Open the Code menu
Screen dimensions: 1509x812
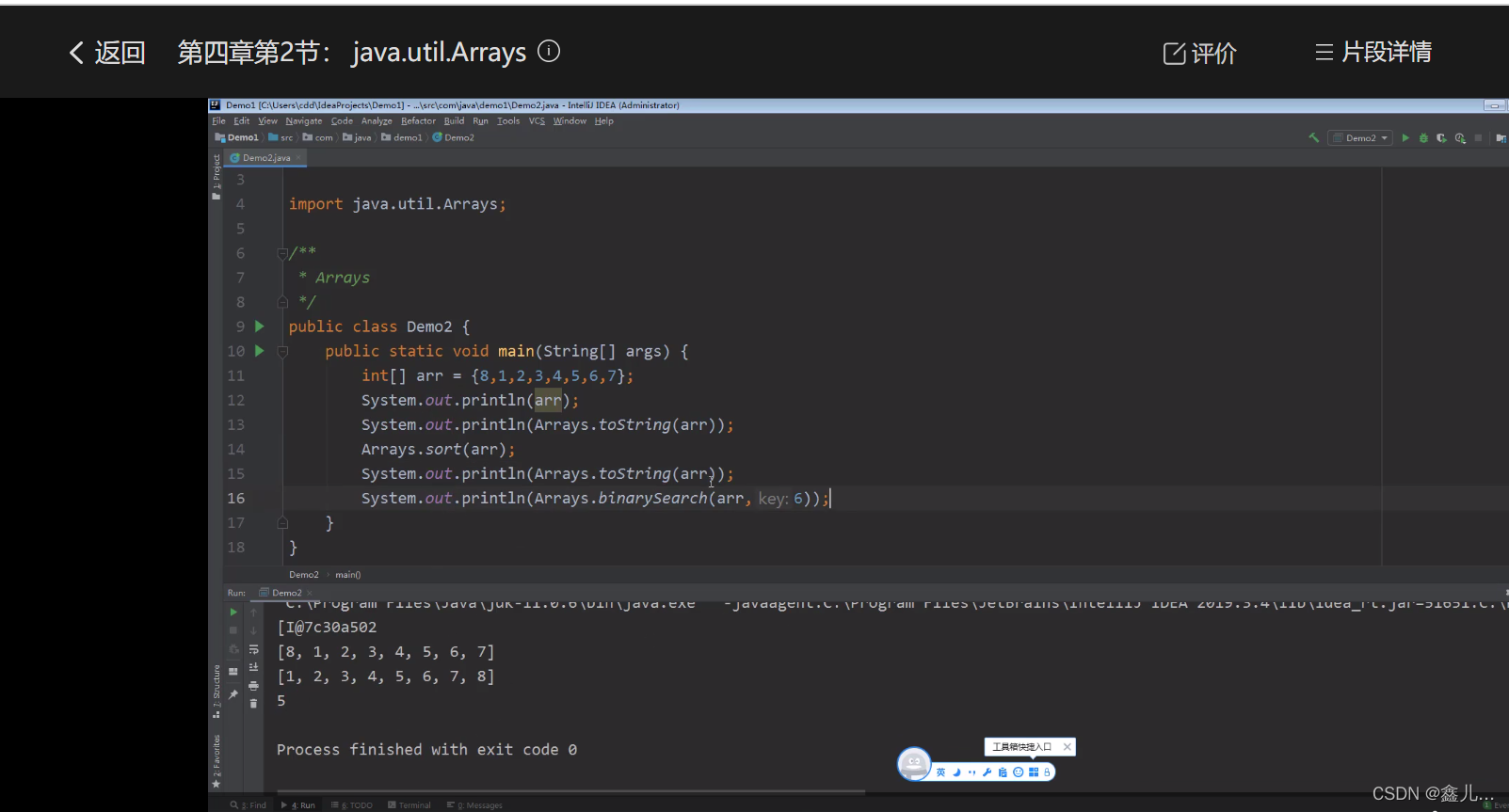pos(342,121)
